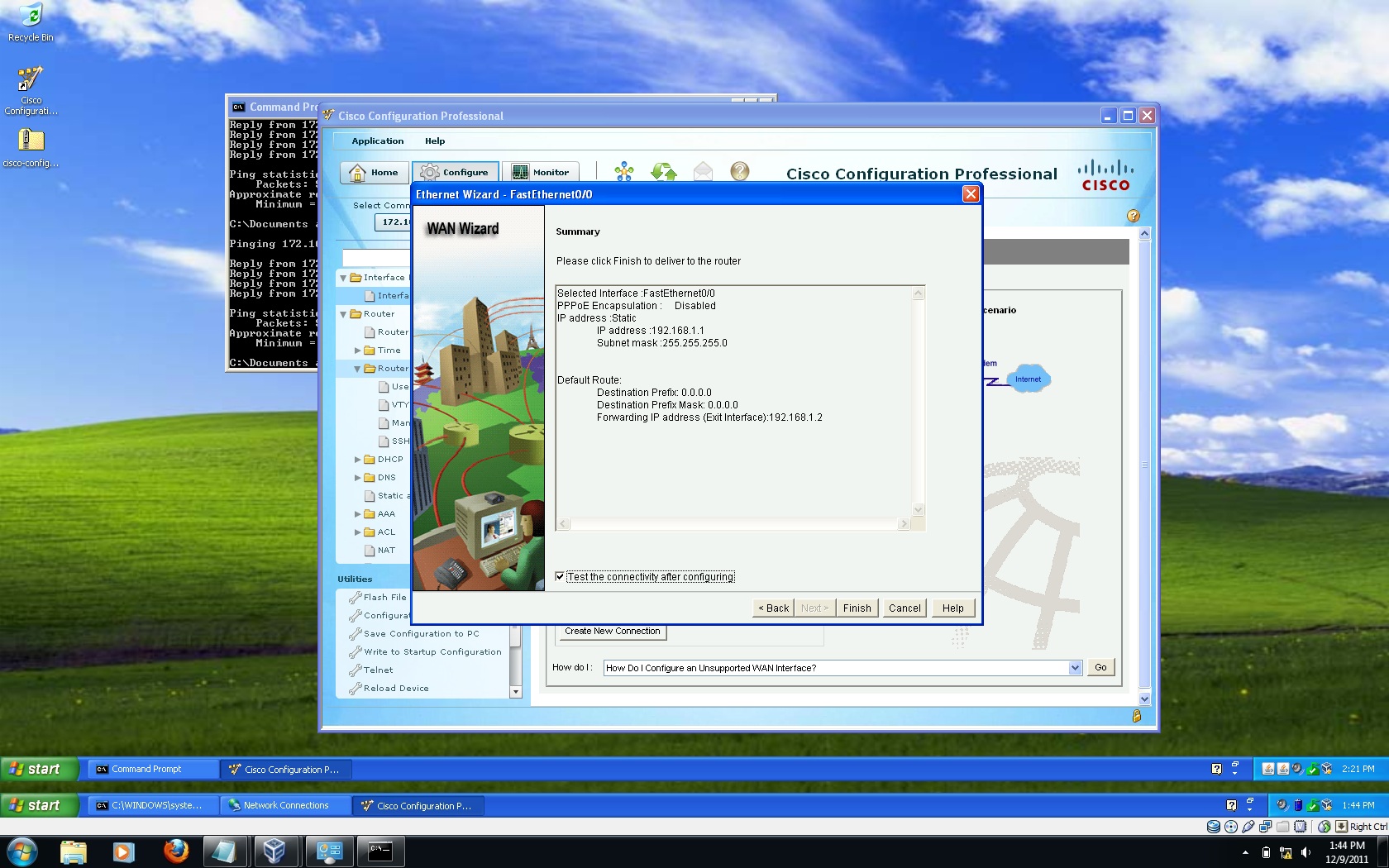Open the How do I dropdown list
Image resolution: width=1389 pixels, height=868 pixels.
(1075, 668)
